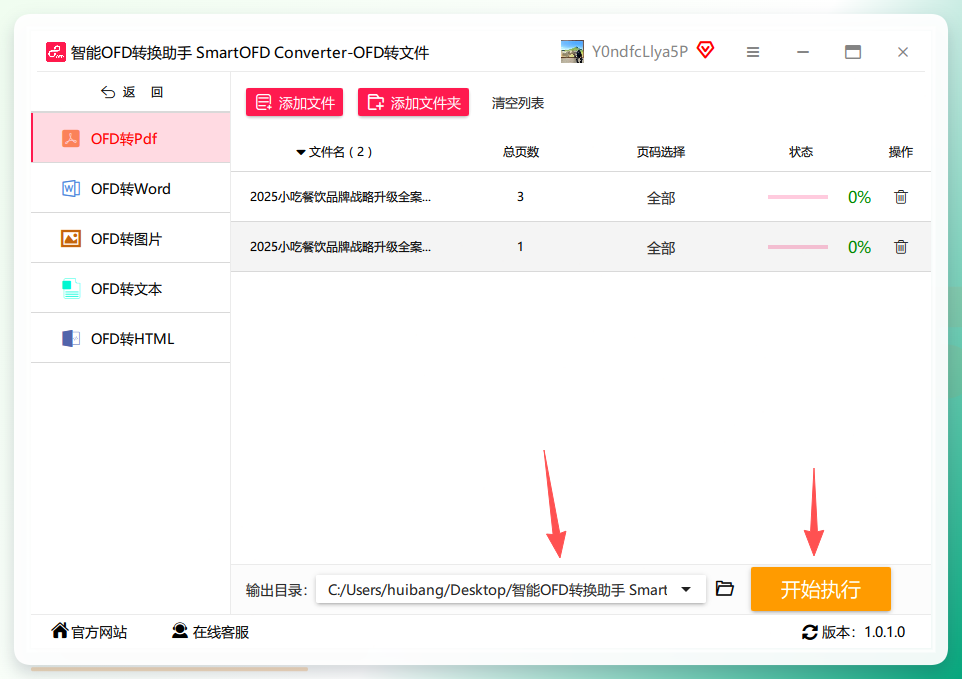Image resolution: width=962 pixels, height=679 pixels.
Task: Select the OFD转Word tab
Action: pyautogui.click(x=131, y=188)
